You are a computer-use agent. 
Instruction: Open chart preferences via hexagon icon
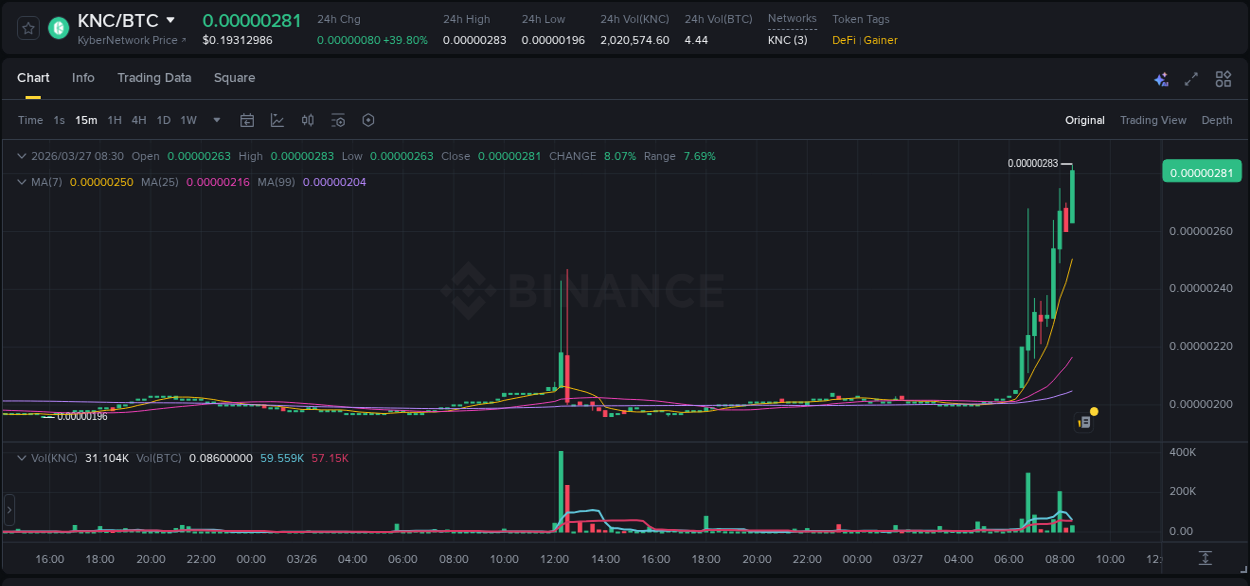[x=368, y=120]
